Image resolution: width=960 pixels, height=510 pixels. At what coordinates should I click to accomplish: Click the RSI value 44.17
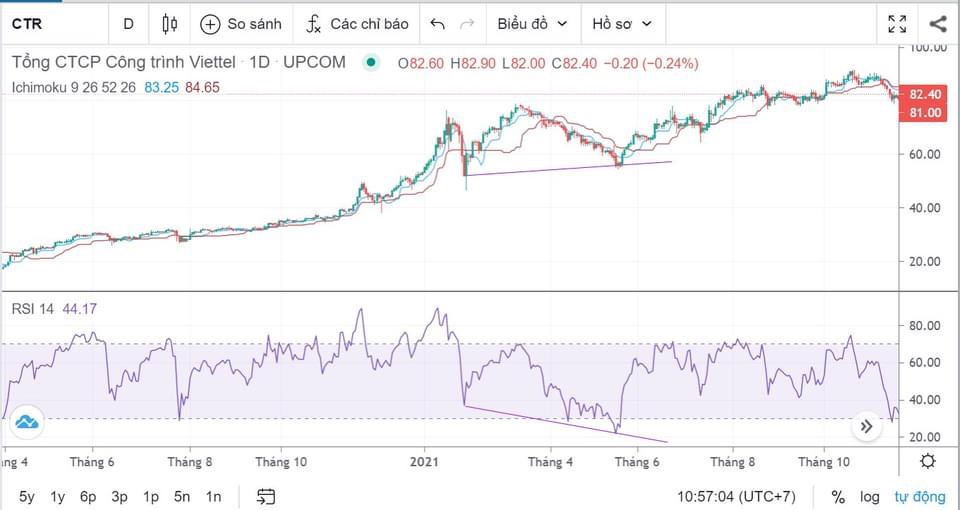pos(79,309)
